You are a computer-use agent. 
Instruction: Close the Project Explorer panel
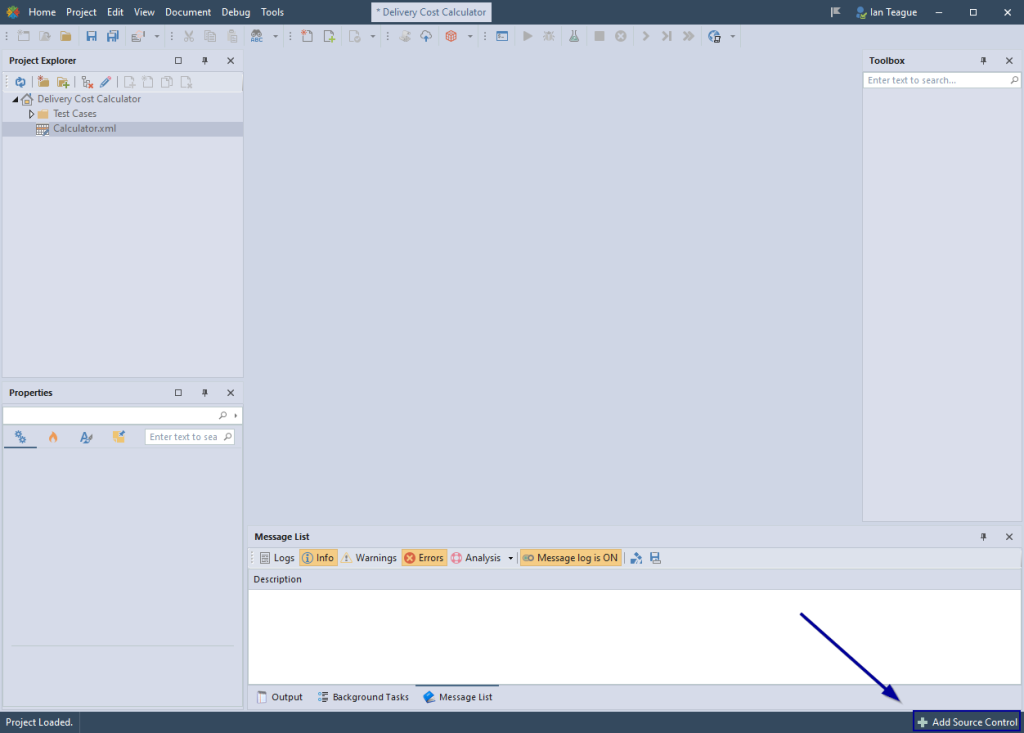[231, 61]
